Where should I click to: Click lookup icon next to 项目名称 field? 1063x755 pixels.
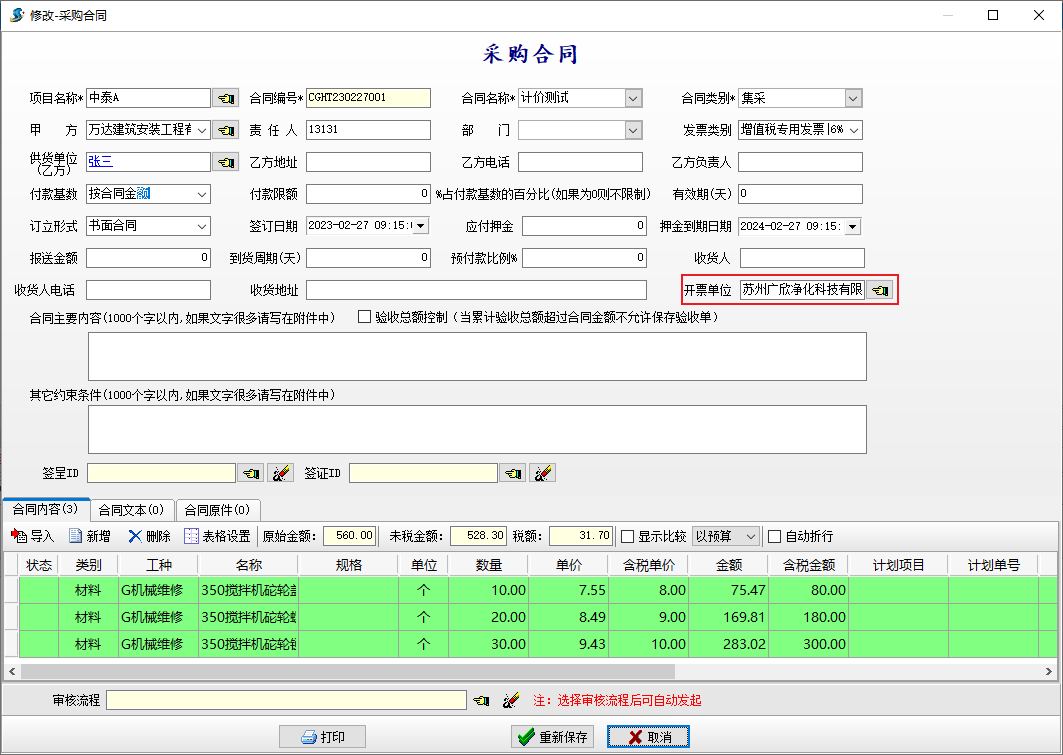click(225, 98)
